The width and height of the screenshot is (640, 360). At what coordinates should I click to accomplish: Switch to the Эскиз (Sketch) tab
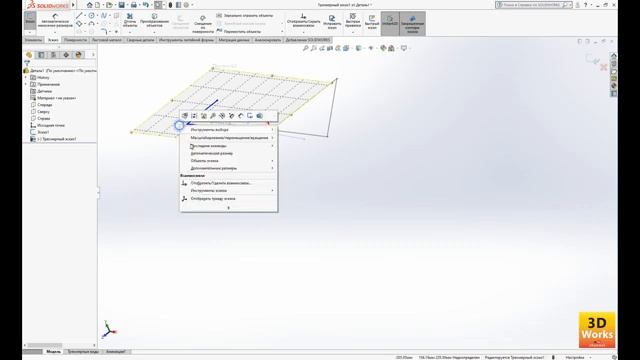53,40
